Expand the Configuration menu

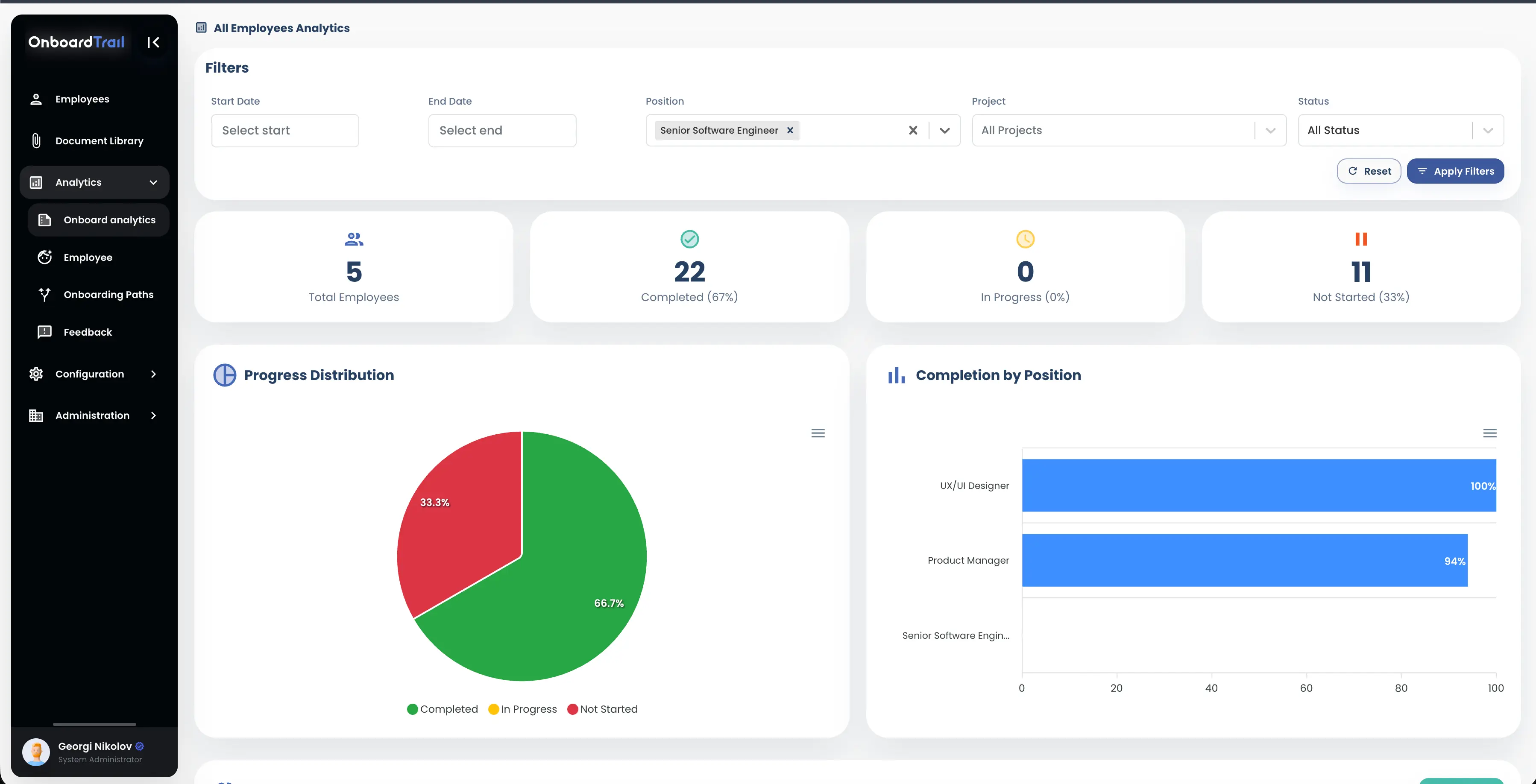pyautogui.click(x=89, y=374)
